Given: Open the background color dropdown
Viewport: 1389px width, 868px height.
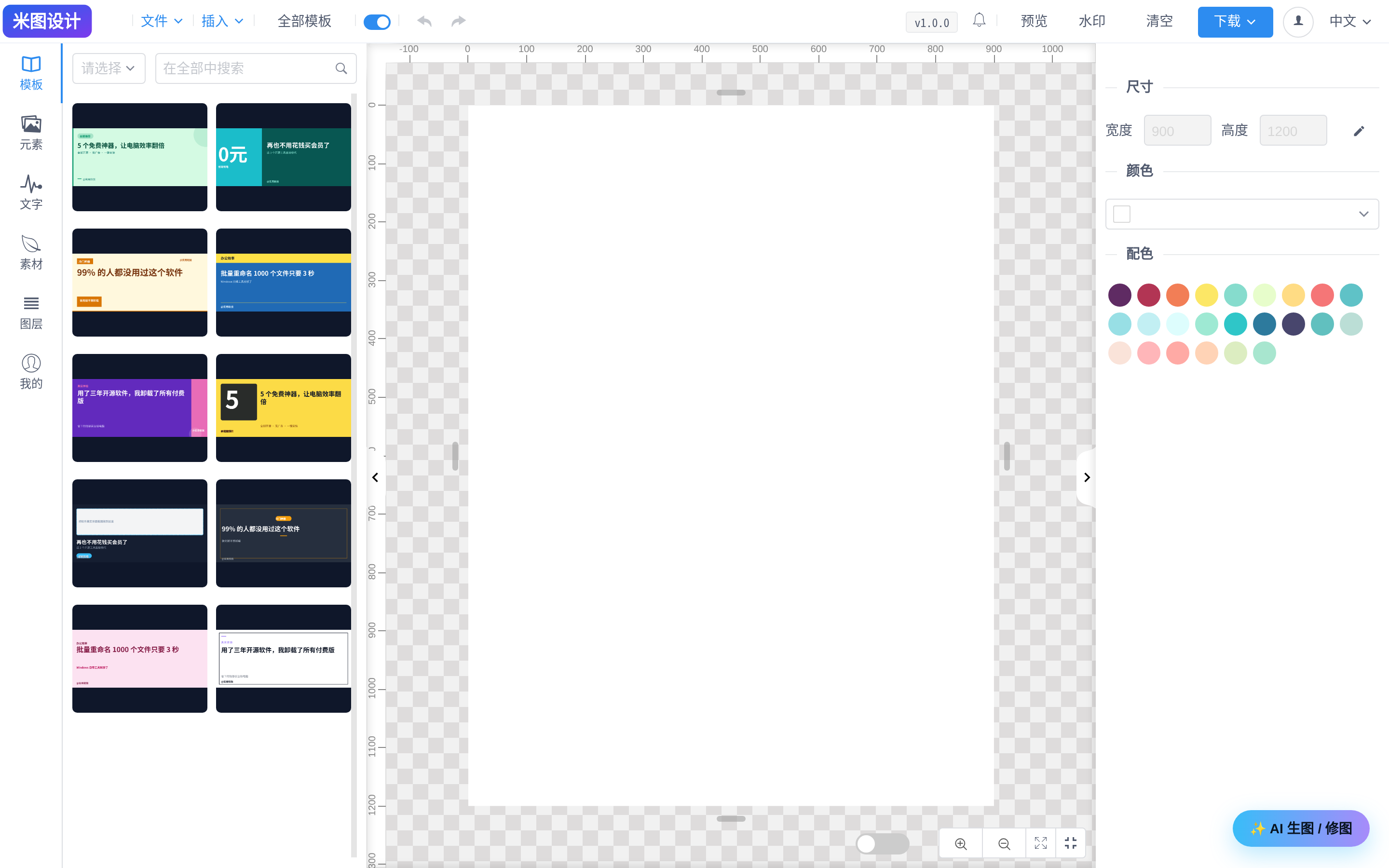Looking at the screenshot, I should point(1242,214).
